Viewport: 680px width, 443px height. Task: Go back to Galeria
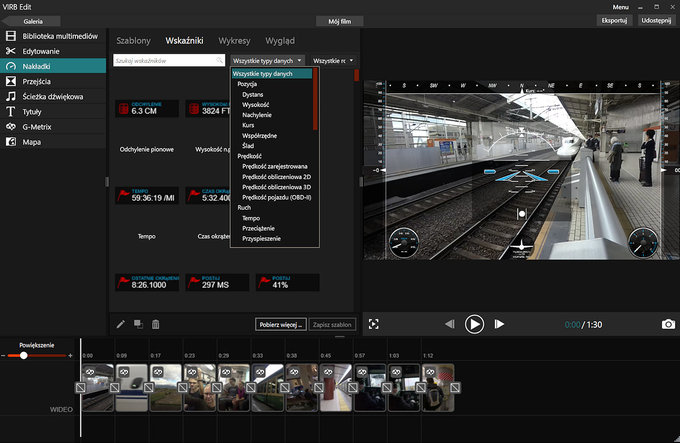click(31, 21)
